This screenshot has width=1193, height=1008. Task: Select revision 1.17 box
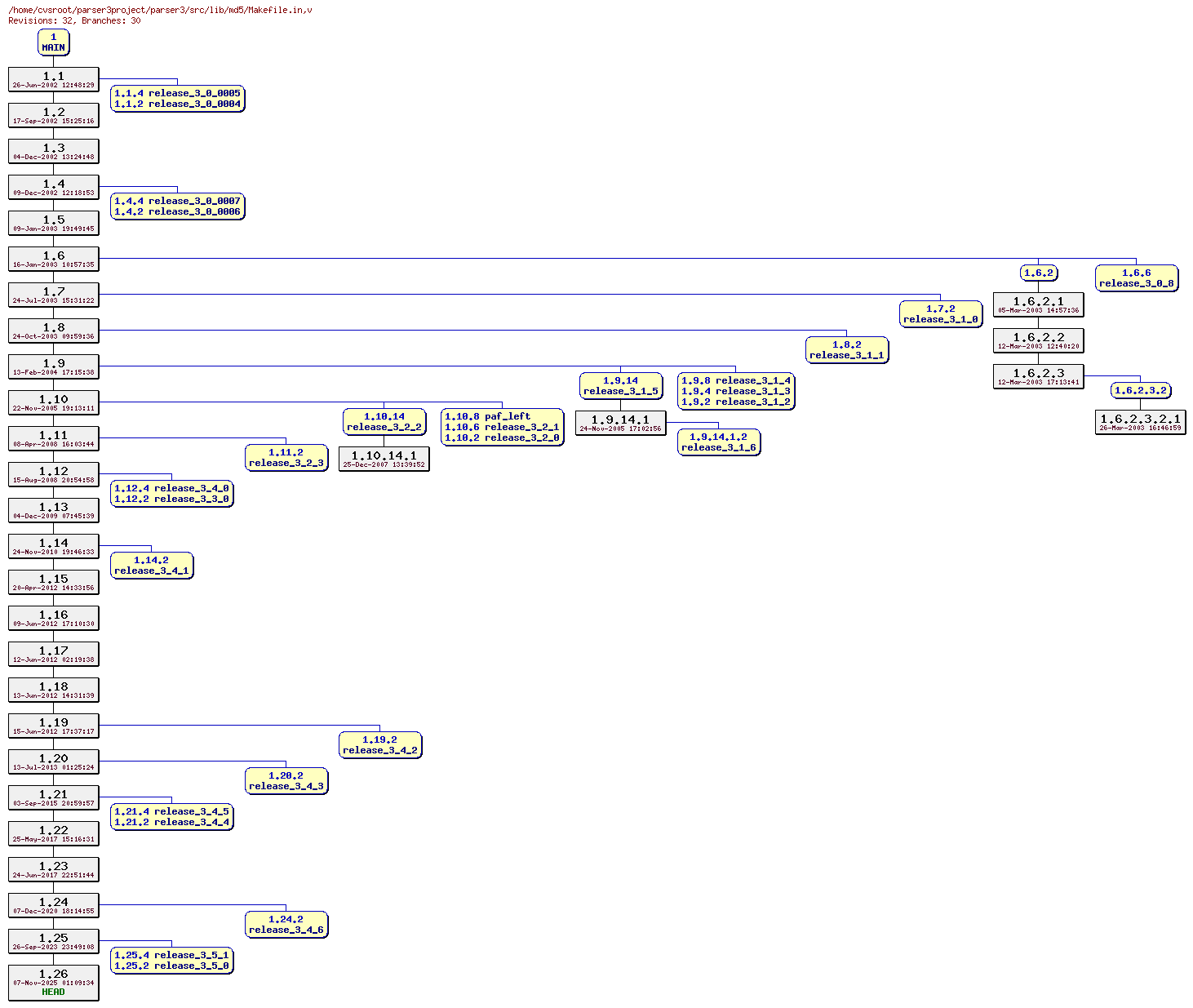pos(54,654)
